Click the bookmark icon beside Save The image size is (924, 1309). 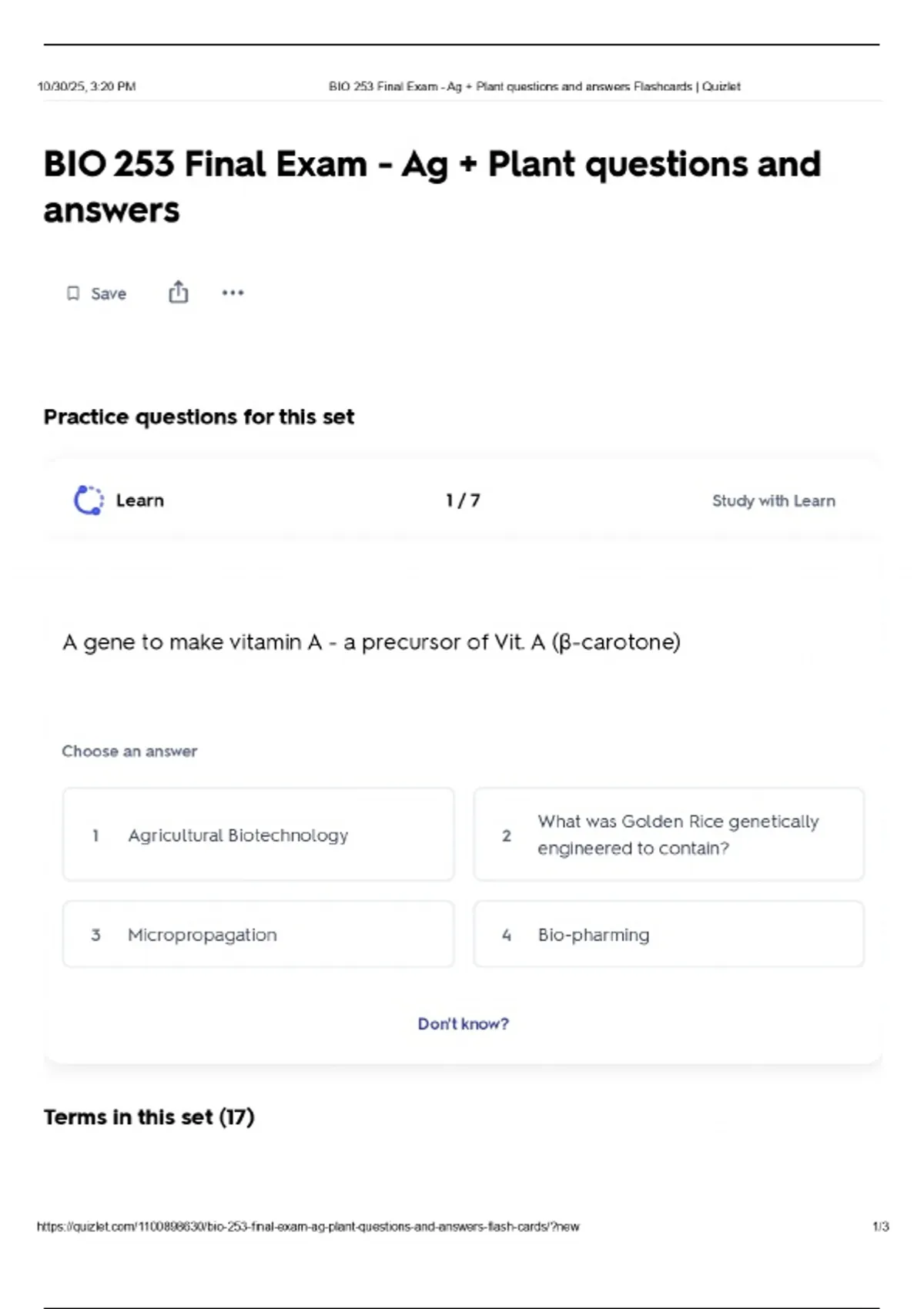click(x=73, y=293)
